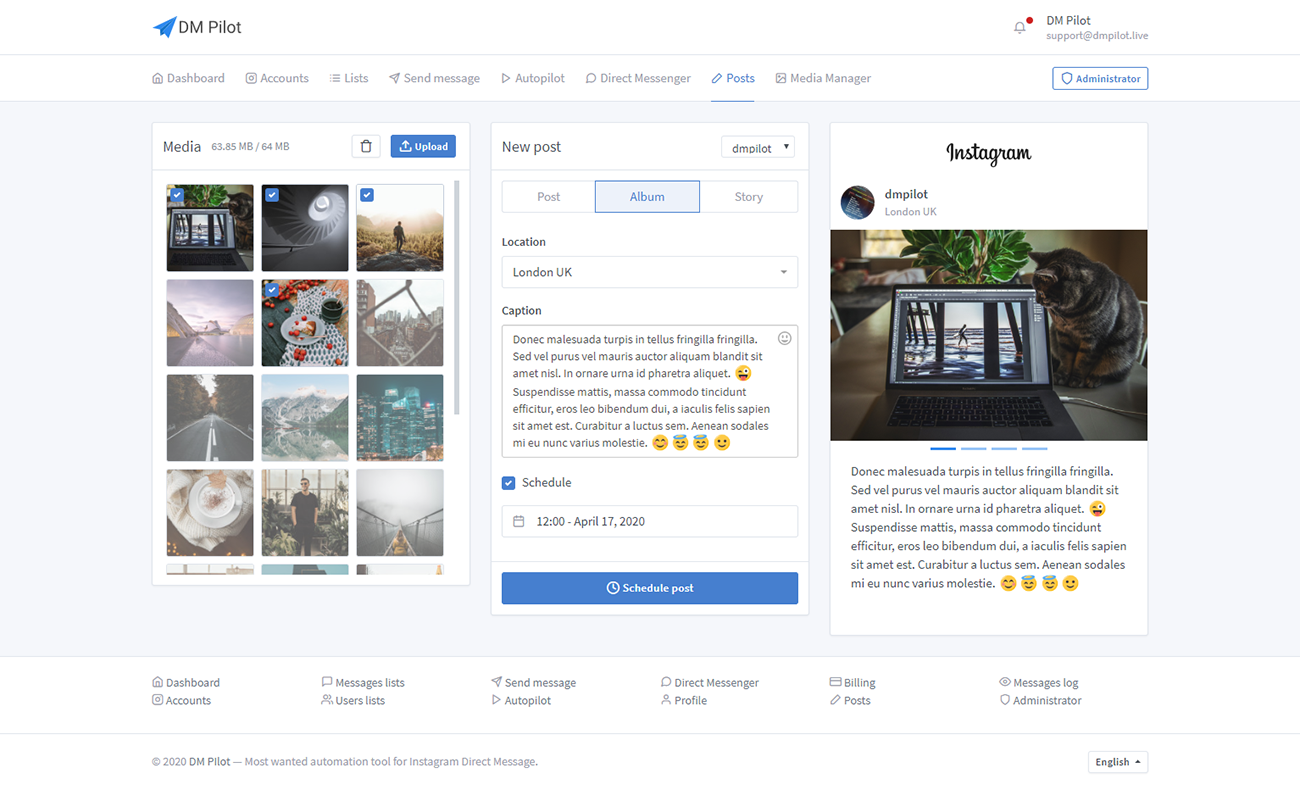Image resolution: width=1300 pixels, height=790 pixels.
Task: Open Send message in top navigation
Action: (434, 78)
